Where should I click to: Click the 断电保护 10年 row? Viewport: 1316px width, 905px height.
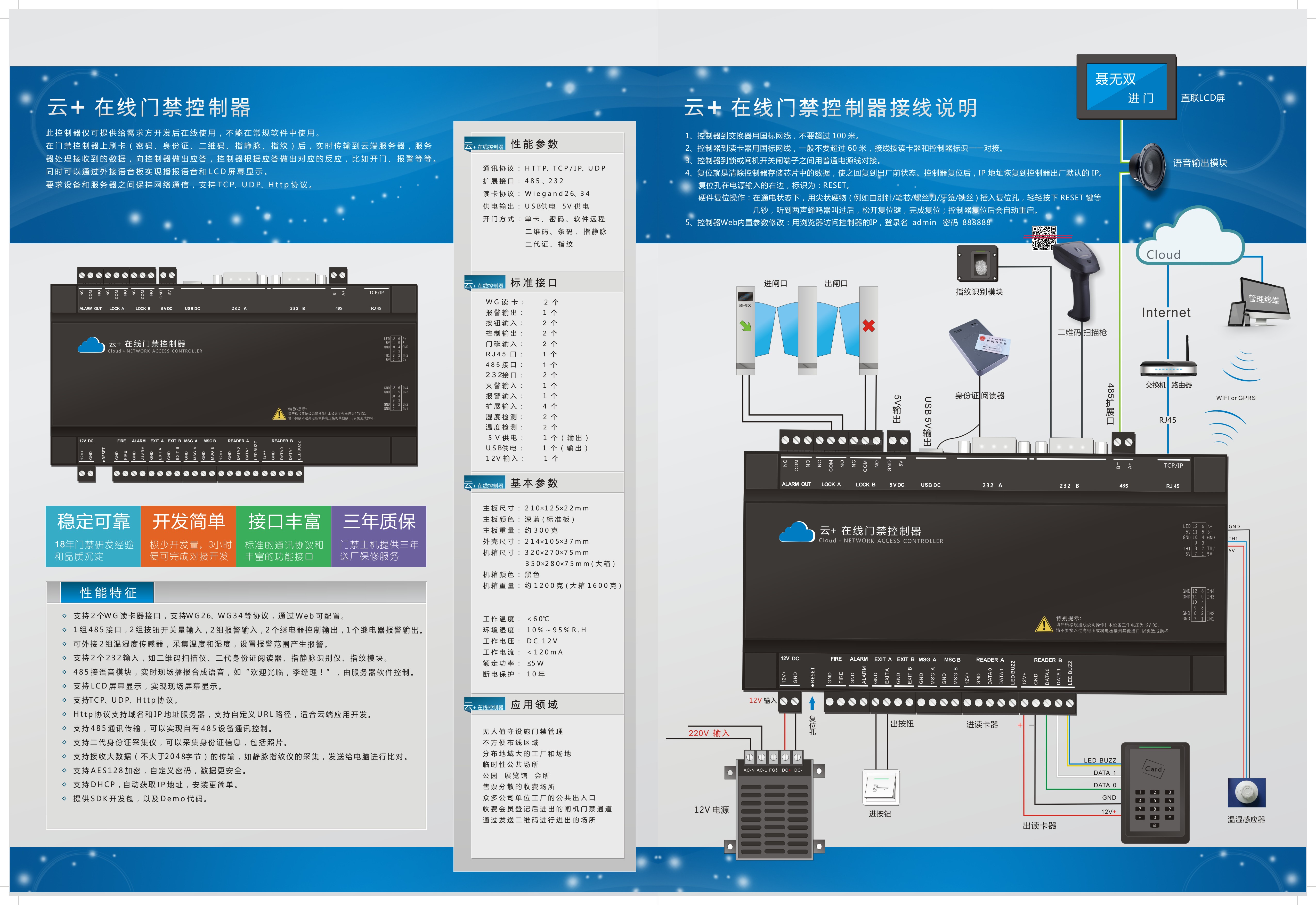coord(514,674)
